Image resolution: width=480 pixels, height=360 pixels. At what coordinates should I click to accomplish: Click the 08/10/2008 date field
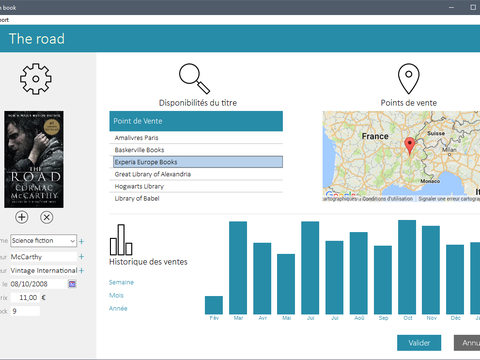pyautogui.click(x=39, y=284)
